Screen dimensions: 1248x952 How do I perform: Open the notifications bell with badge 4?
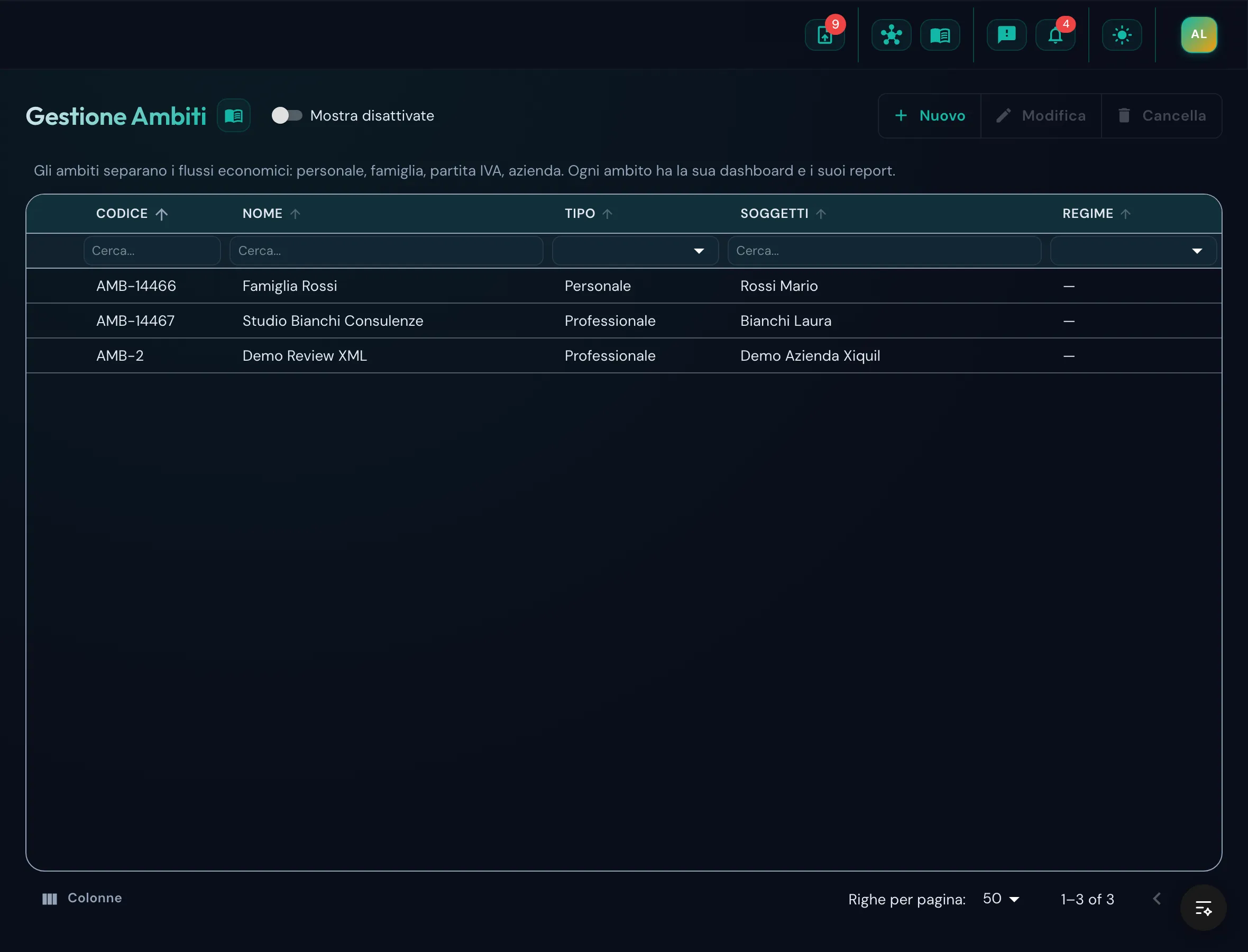point(1055,35)
